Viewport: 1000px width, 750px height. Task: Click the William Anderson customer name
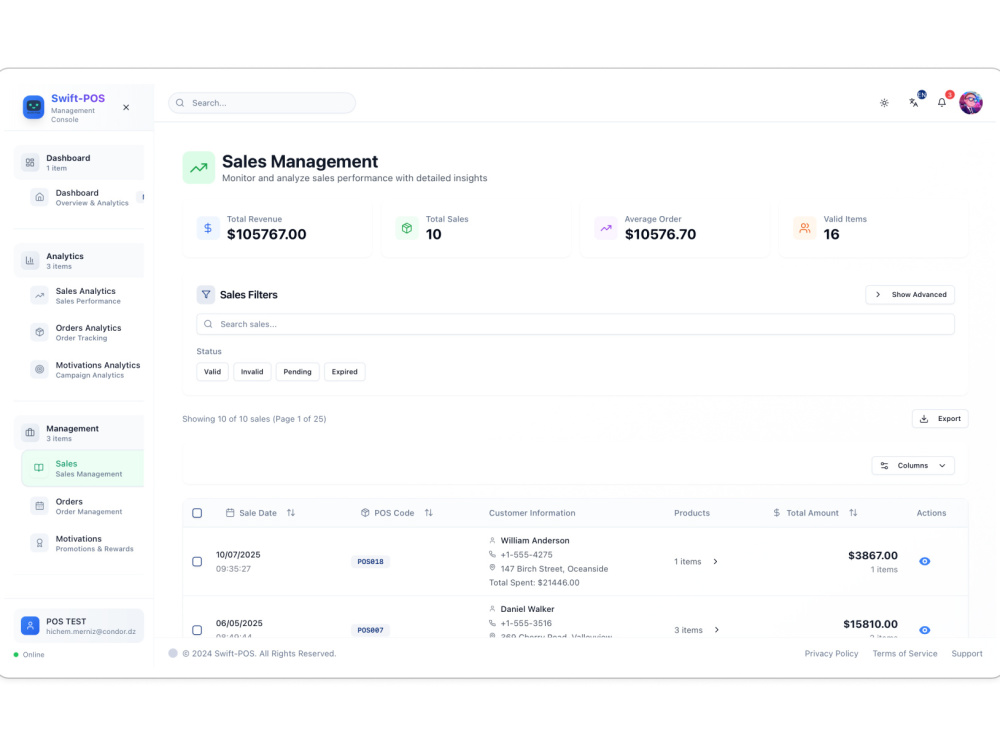click(535, 541)
